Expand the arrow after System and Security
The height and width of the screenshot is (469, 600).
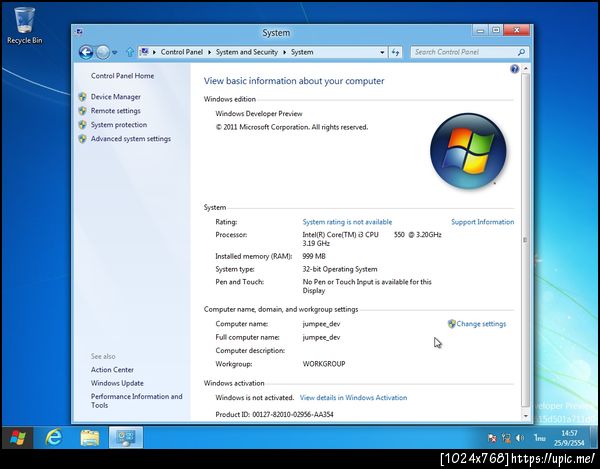285,52
